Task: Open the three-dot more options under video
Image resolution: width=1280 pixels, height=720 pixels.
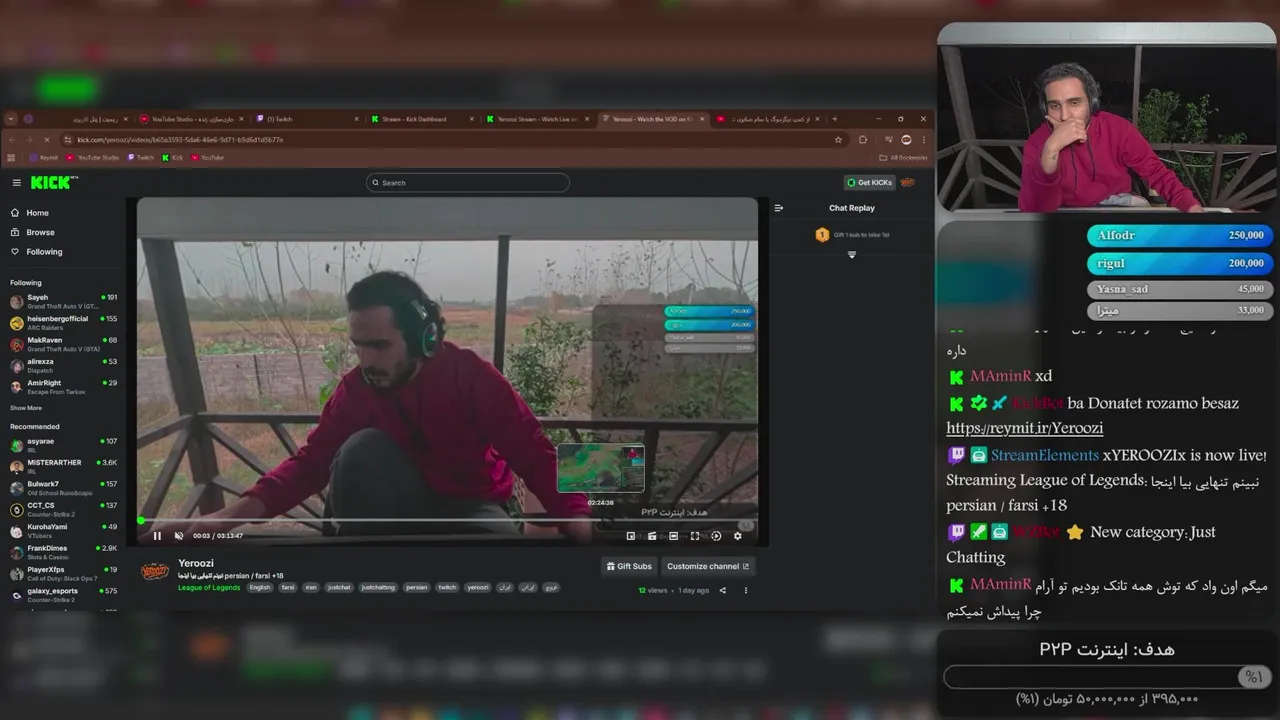Action: [746, 590]
